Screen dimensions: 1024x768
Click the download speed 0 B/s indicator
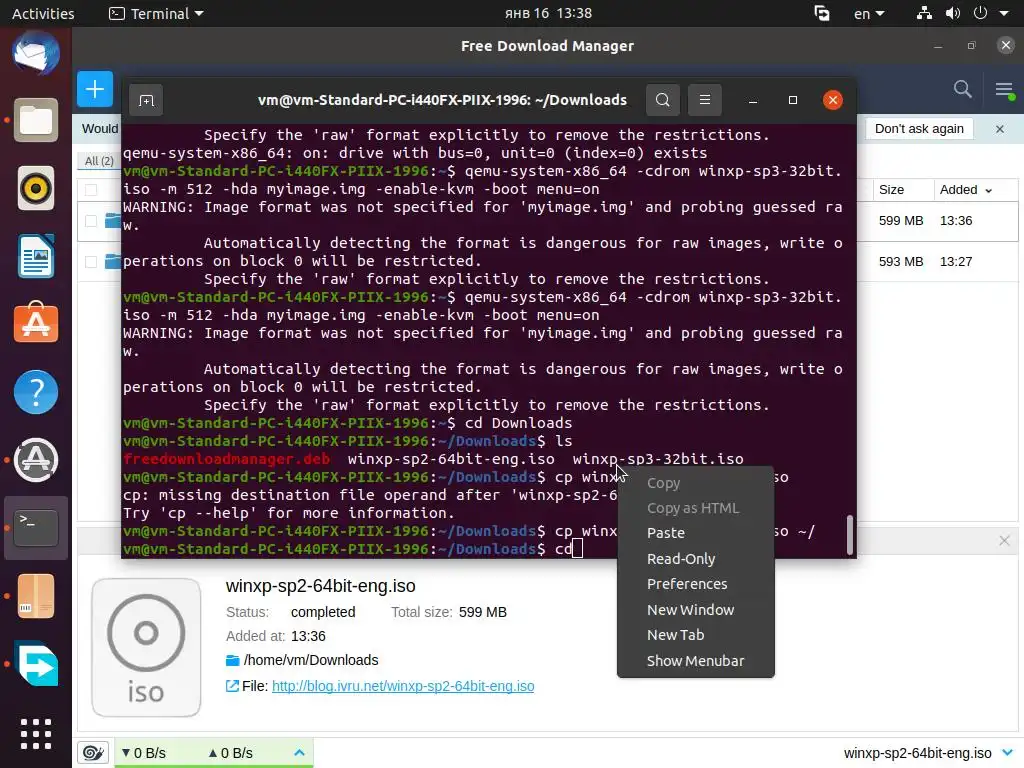144,753
